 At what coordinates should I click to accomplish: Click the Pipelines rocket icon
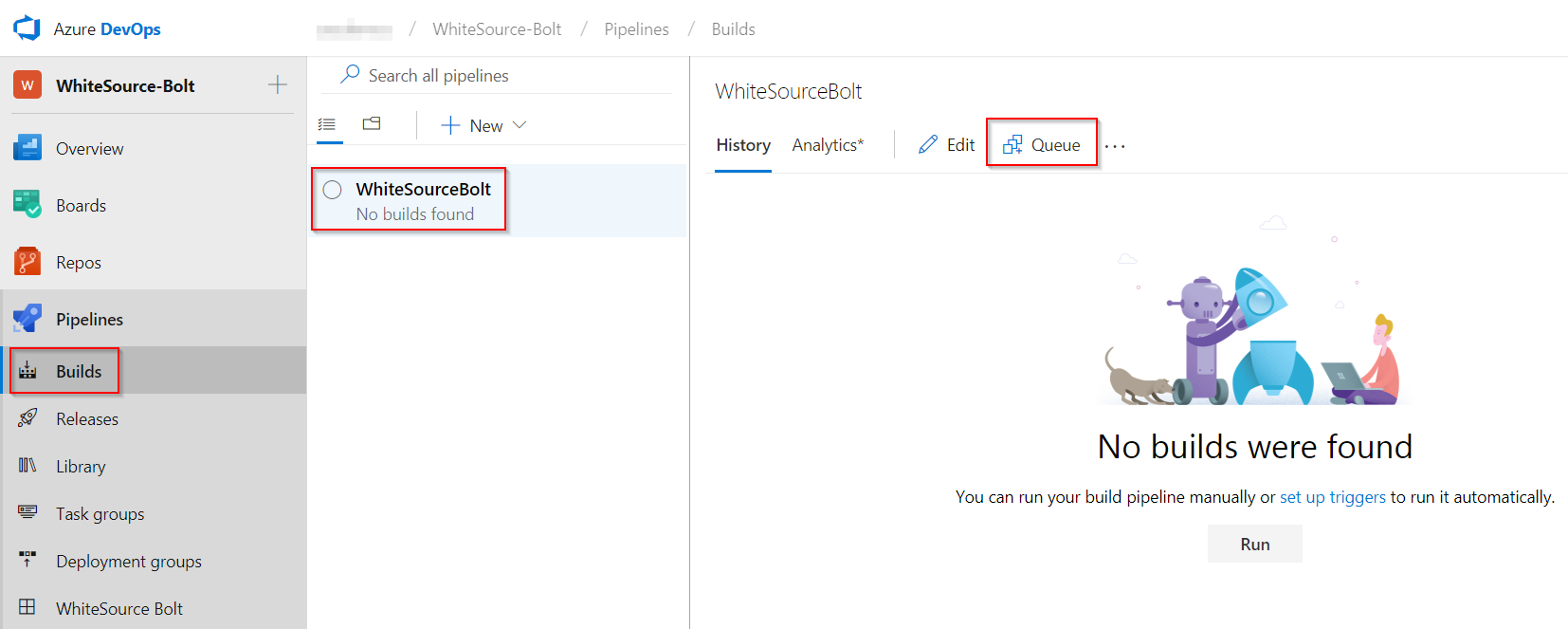27,319
